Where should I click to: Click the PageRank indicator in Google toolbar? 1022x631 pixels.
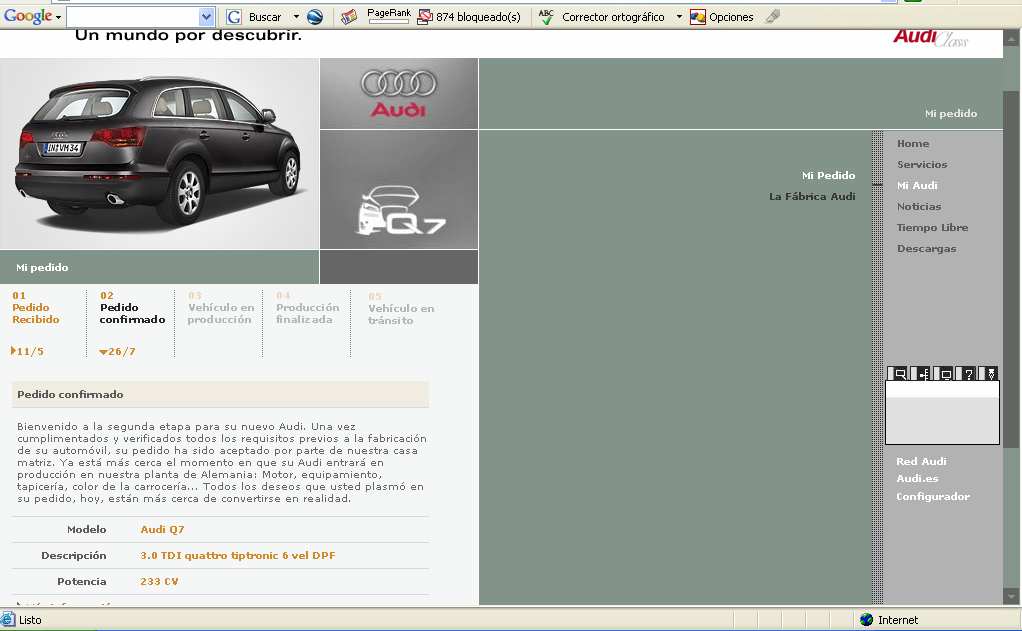(x=388, y=16)
